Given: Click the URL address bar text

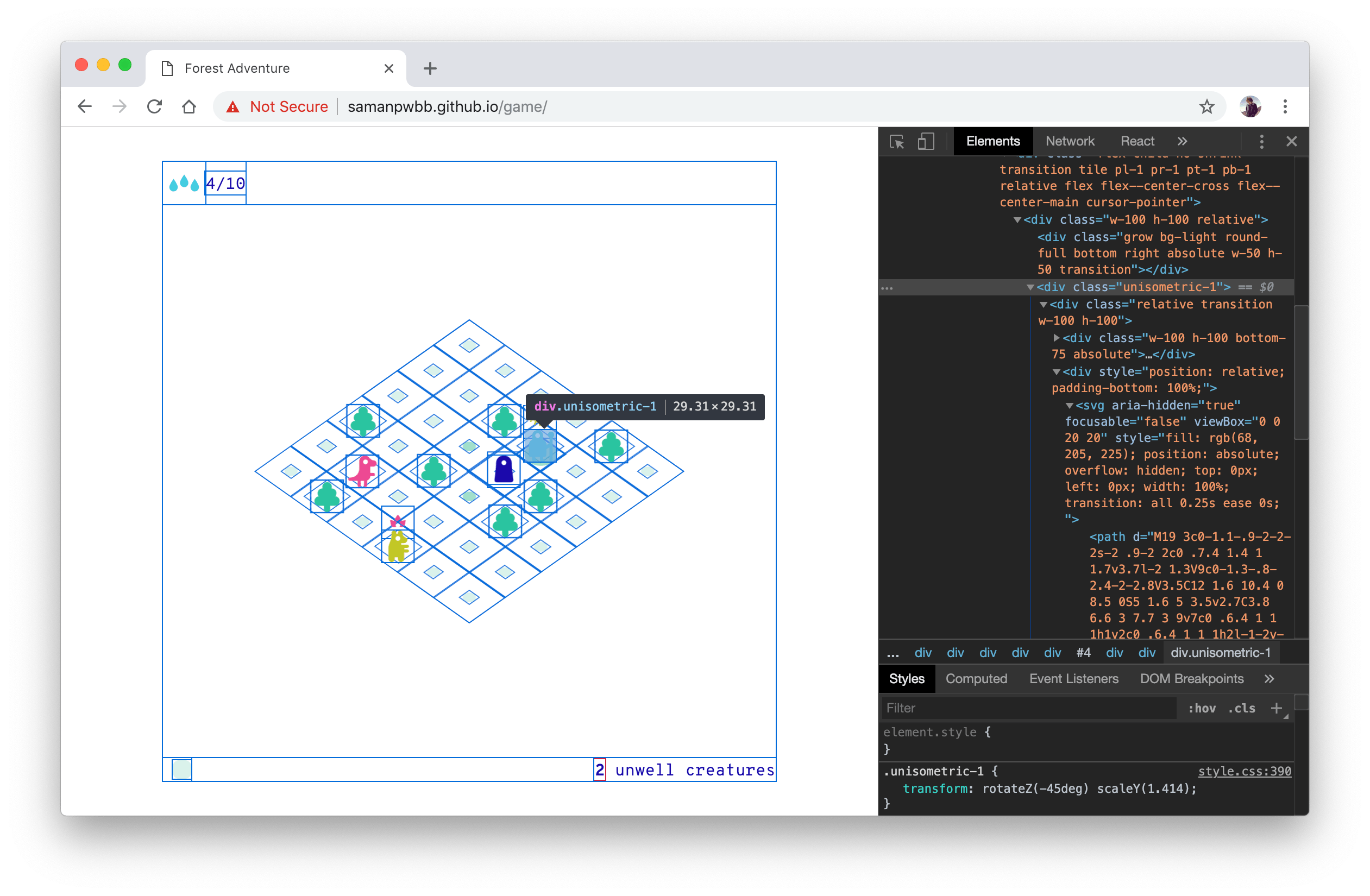Looking at the screenshot, I should click(x=447, y=107).
